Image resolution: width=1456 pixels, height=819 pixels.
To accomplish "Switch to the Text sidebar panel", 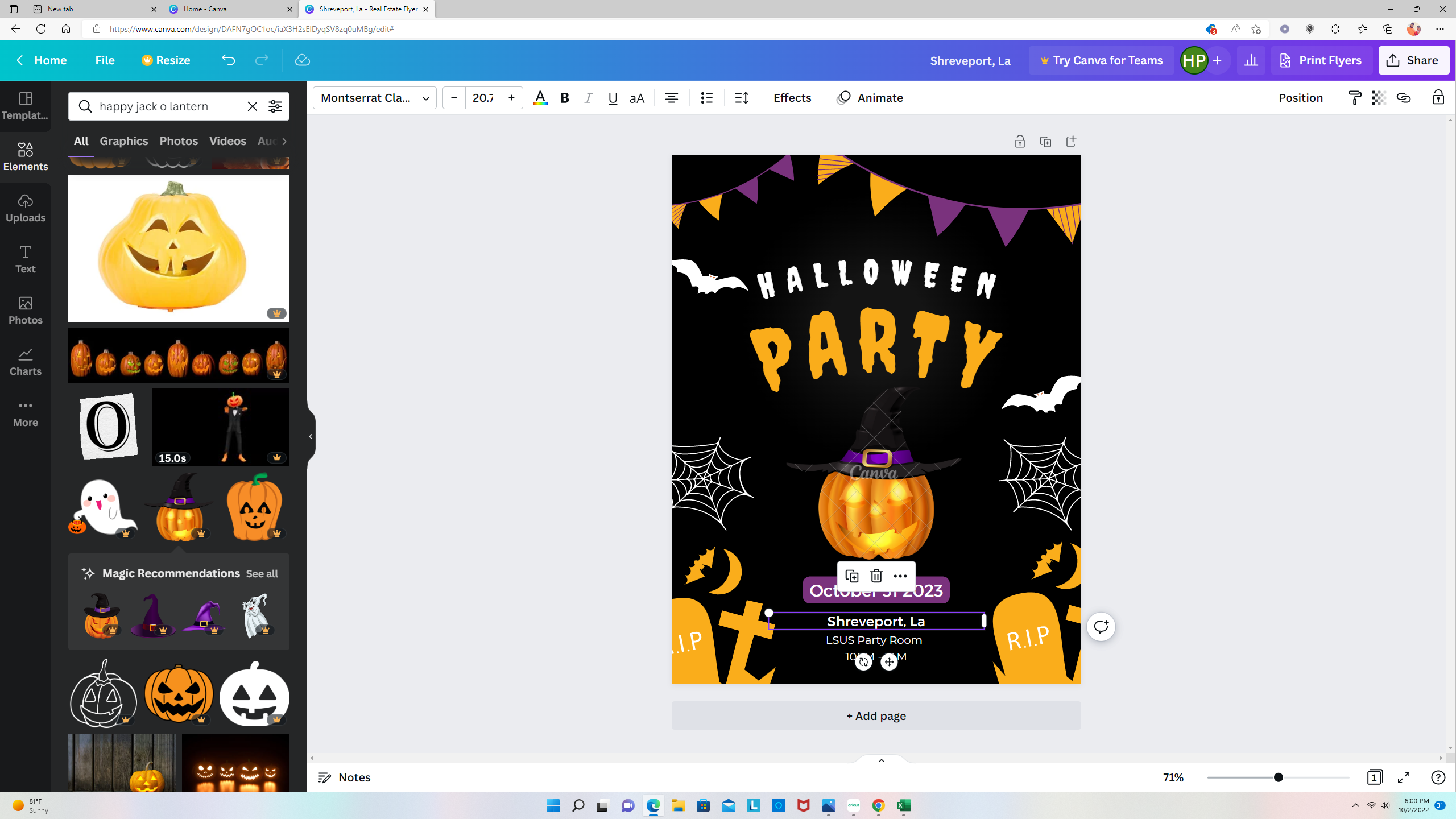I will pyautogui.click(x=26, y=259).
